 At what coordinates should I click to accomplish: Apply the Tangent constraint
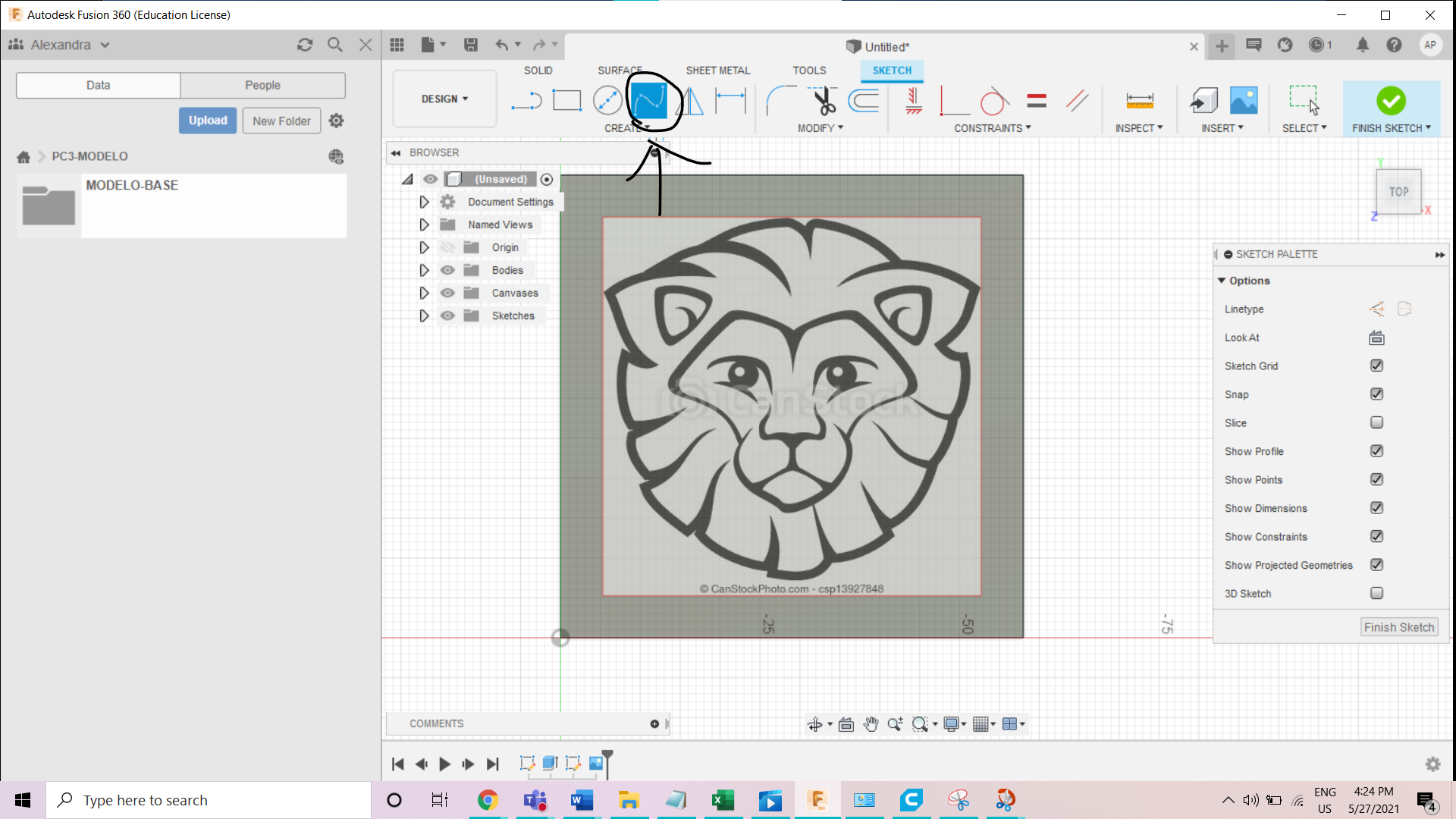994,100
